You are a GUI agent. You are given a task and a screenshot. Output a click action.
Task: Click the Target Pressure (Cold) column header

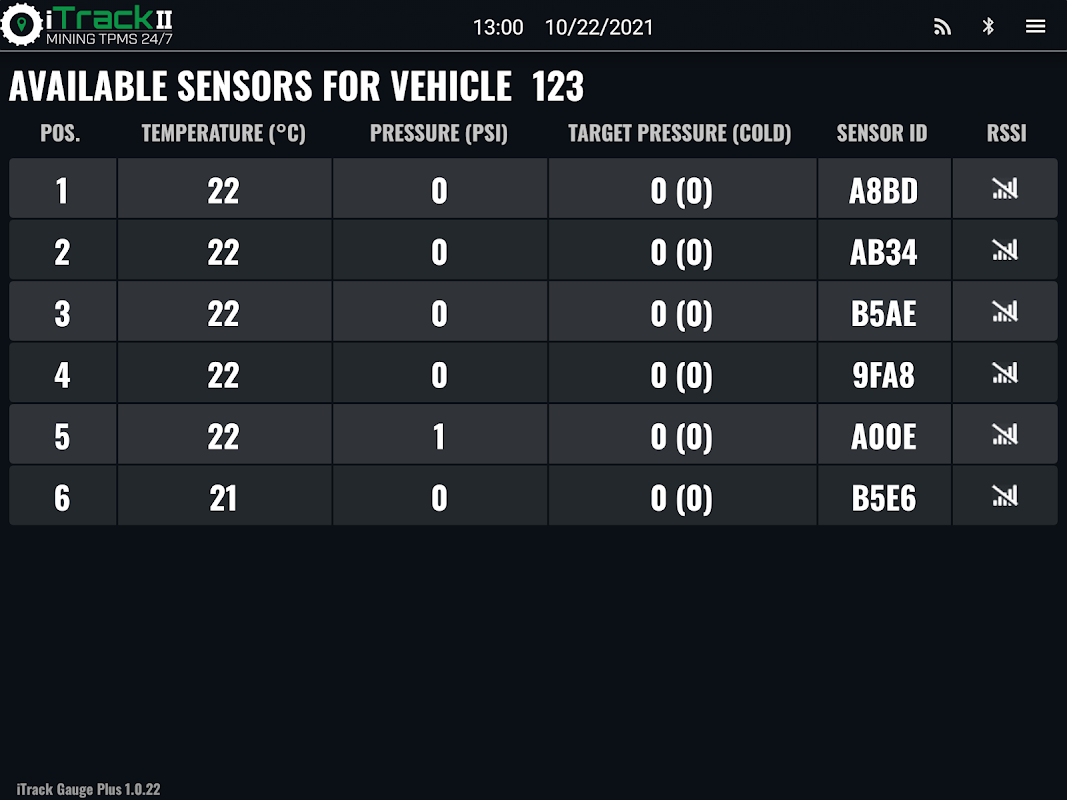point(680,133)
